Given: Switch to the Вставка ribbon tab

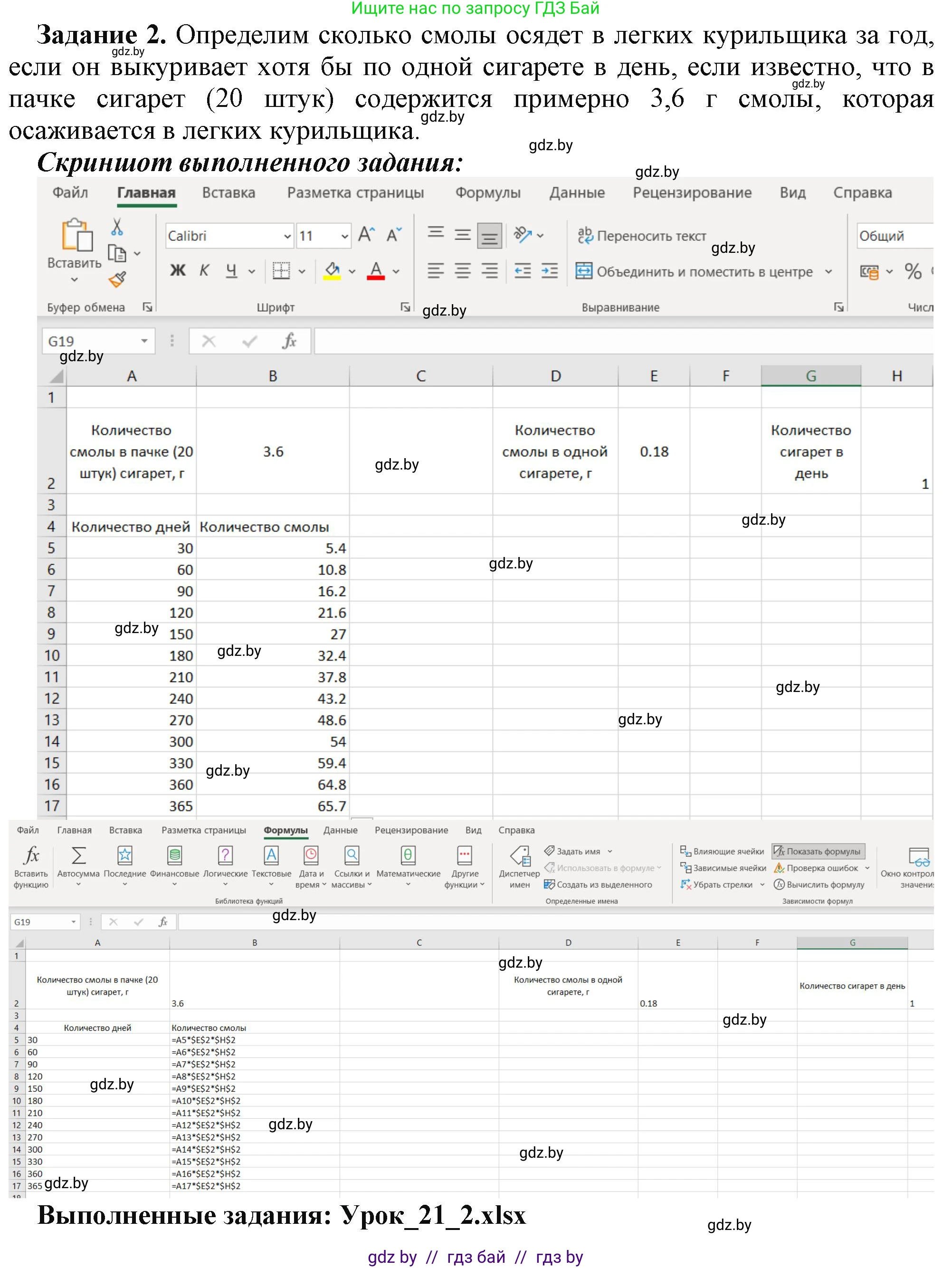Looking at the screenshot, I should (x=228, y=192).
